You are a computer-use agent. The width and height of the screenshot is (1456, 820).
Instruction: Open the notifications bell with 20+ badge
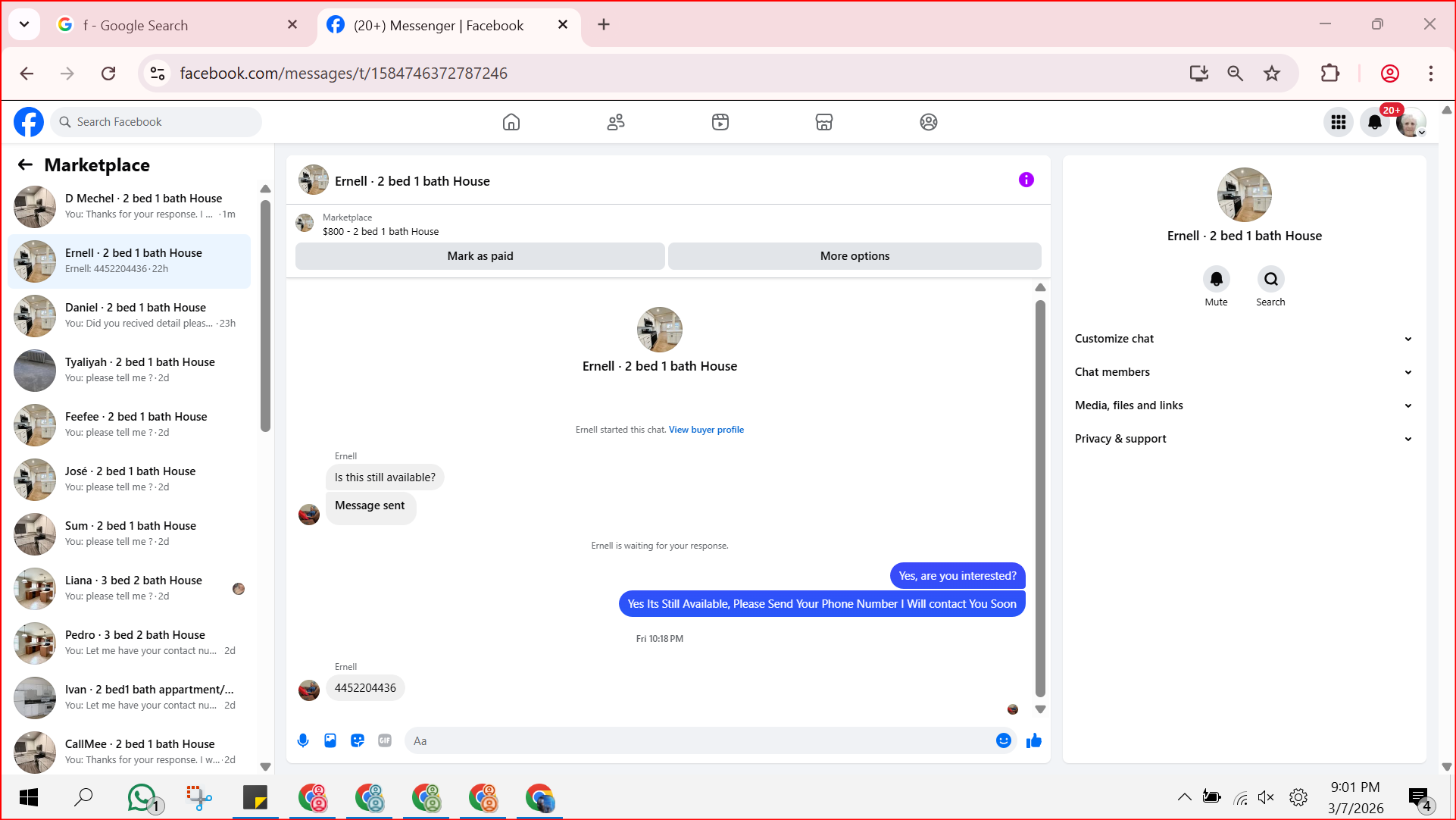1375,122
